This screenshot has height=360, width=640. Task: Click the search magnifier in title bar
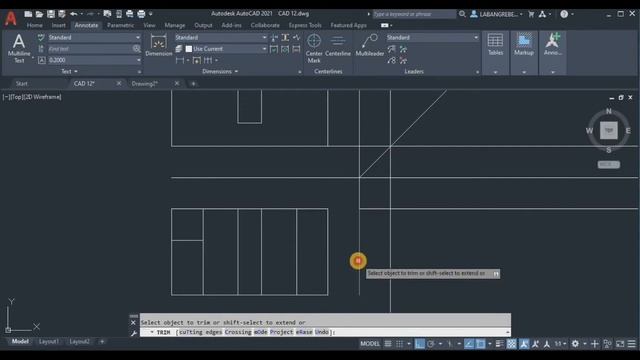[x=462, y=14]
